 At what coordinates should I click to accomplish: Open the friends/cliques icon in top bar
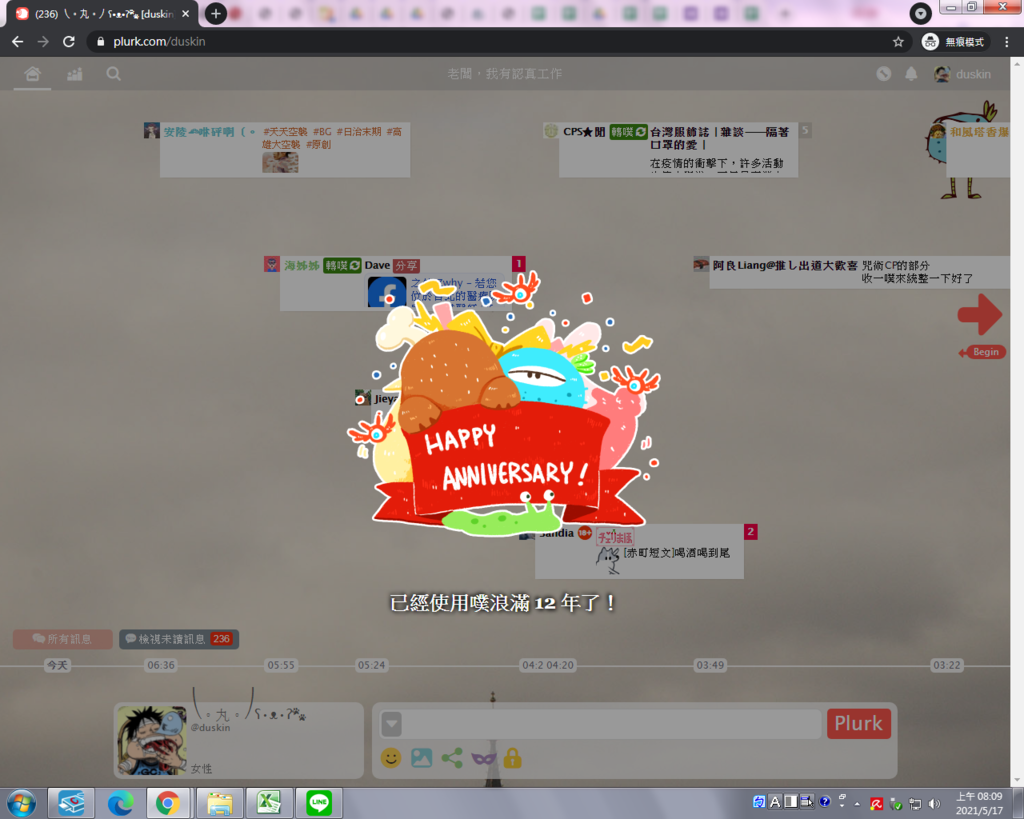pyautogui.click(x=74, y=74)
